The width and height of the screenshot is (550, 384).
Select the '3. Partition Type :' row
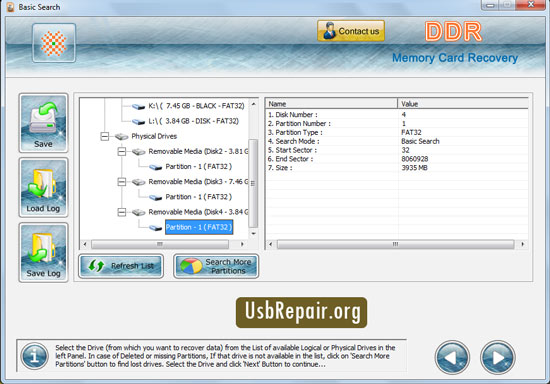(397, 132)
